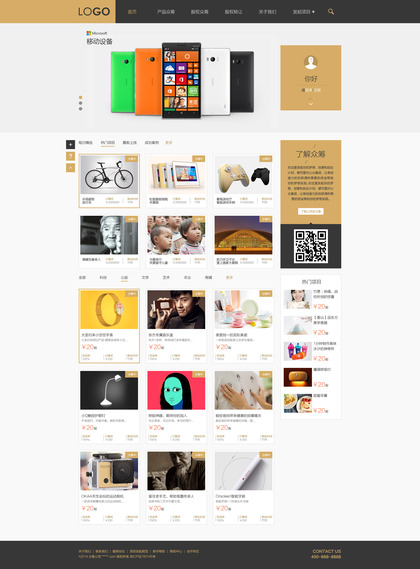The height and width of the screenshot is (569, 420).
Task: Switch to the 热门项目 tab
Action: click(x=108, y=143)
